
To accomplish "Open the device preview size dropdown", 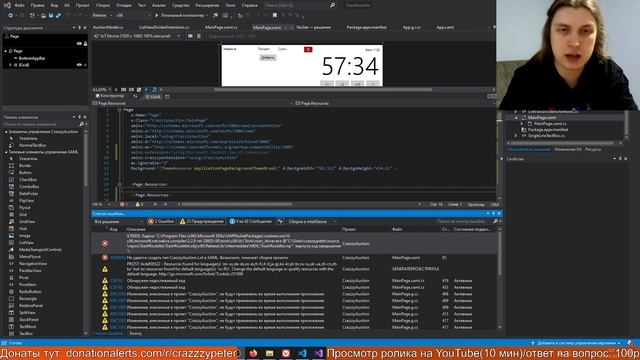I will click(x=137, y=36).
